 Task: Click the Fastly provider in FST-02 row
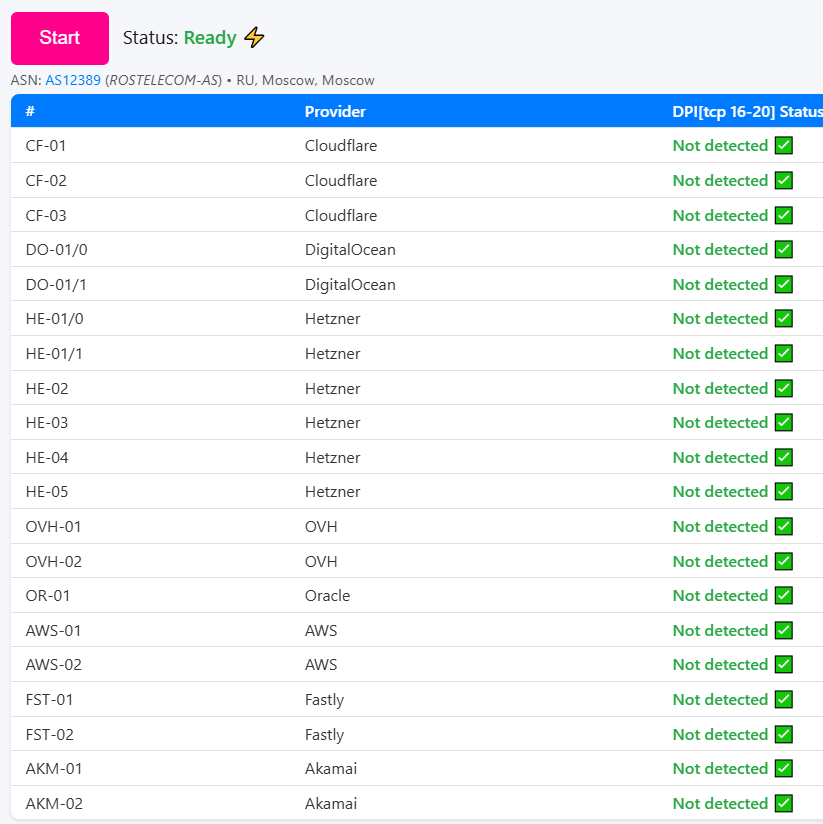[324, 734]
